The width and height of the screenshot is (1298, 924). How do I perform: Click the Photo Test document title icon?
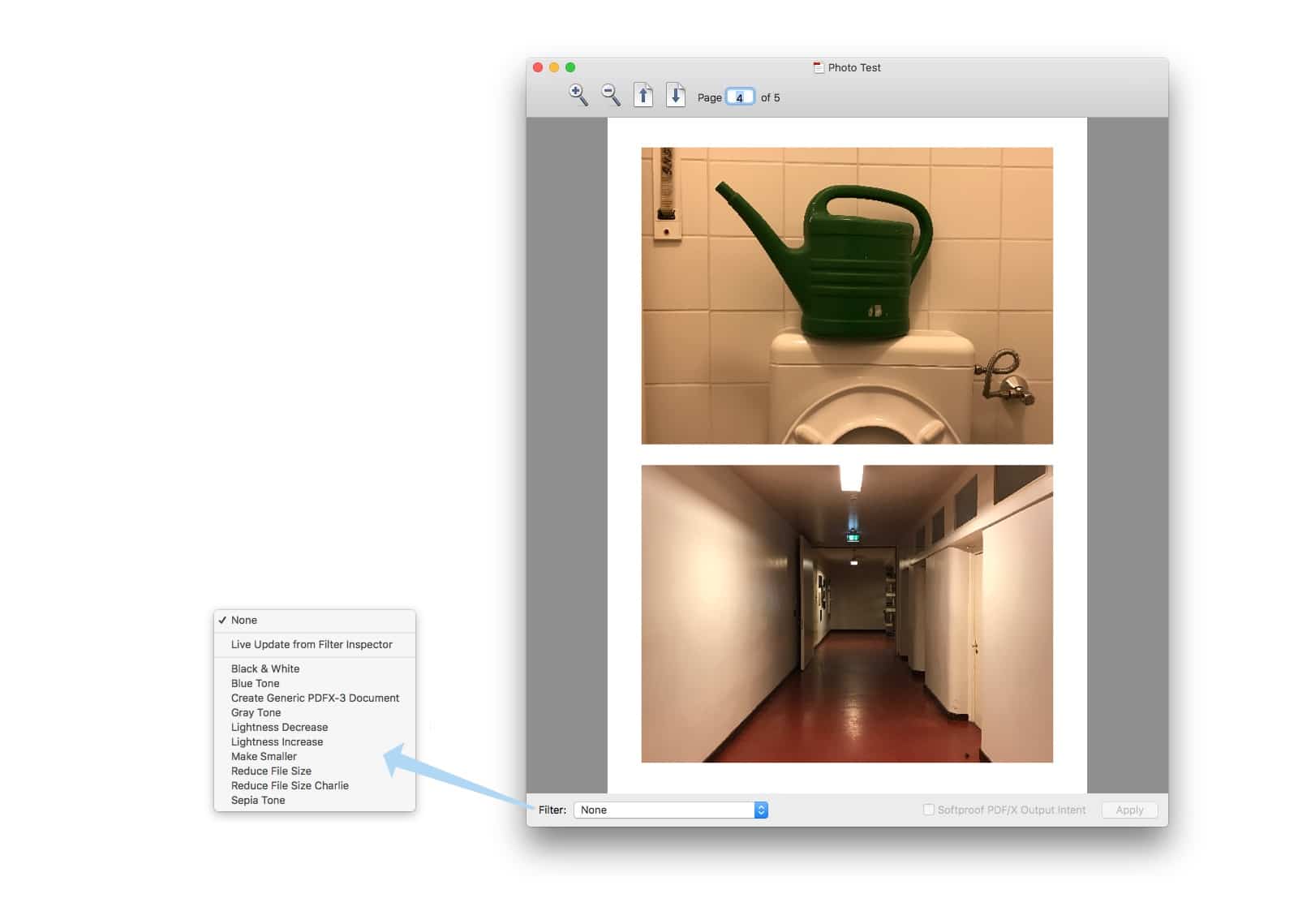[x=819, y=68]
